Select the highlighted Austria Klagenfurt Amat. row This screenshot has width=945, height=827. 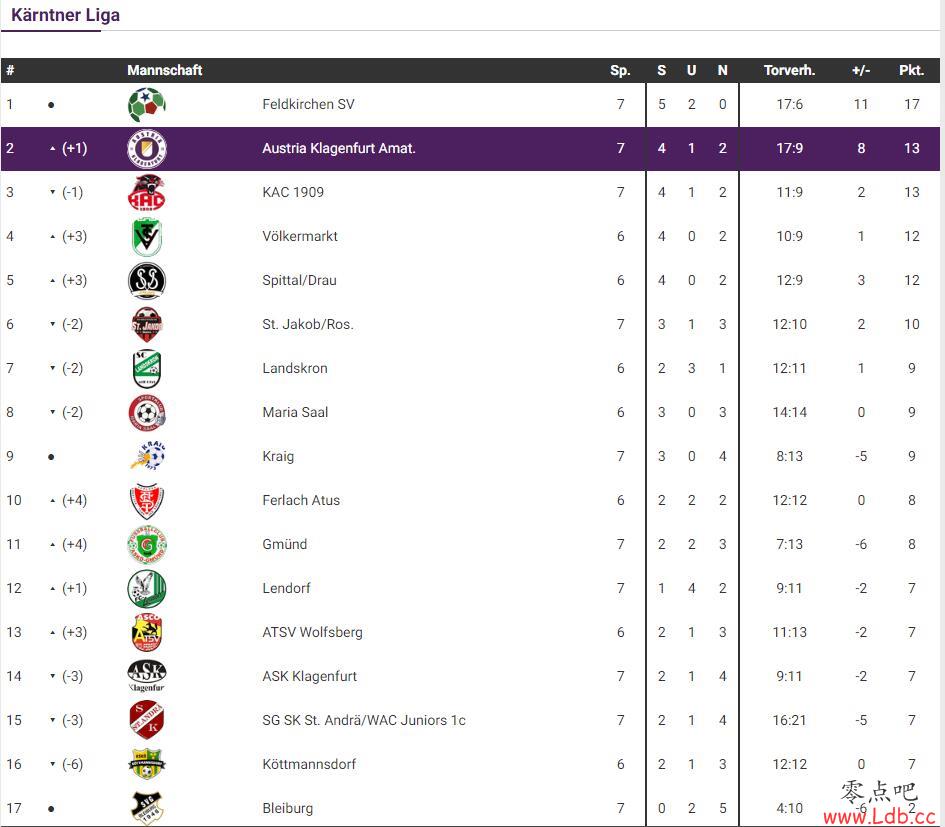(470, 149)
